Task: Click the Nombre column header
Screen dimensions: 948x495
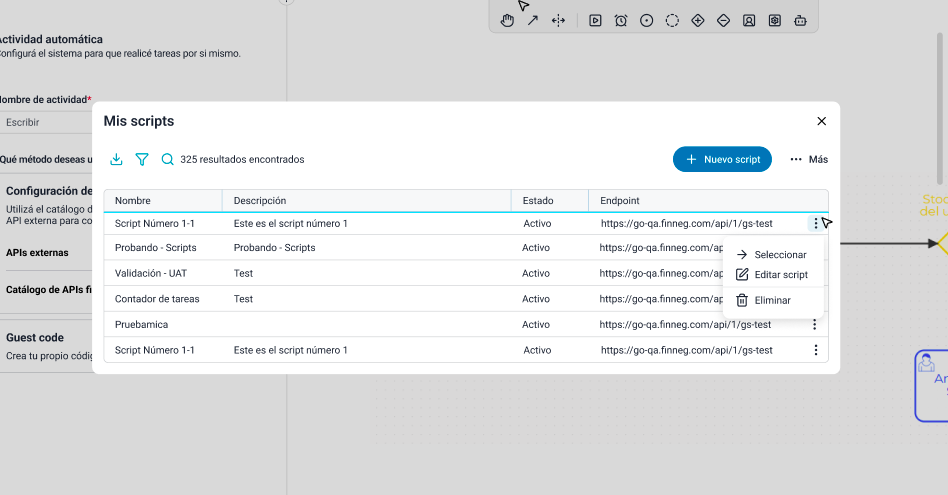Action: click(133, 201)
